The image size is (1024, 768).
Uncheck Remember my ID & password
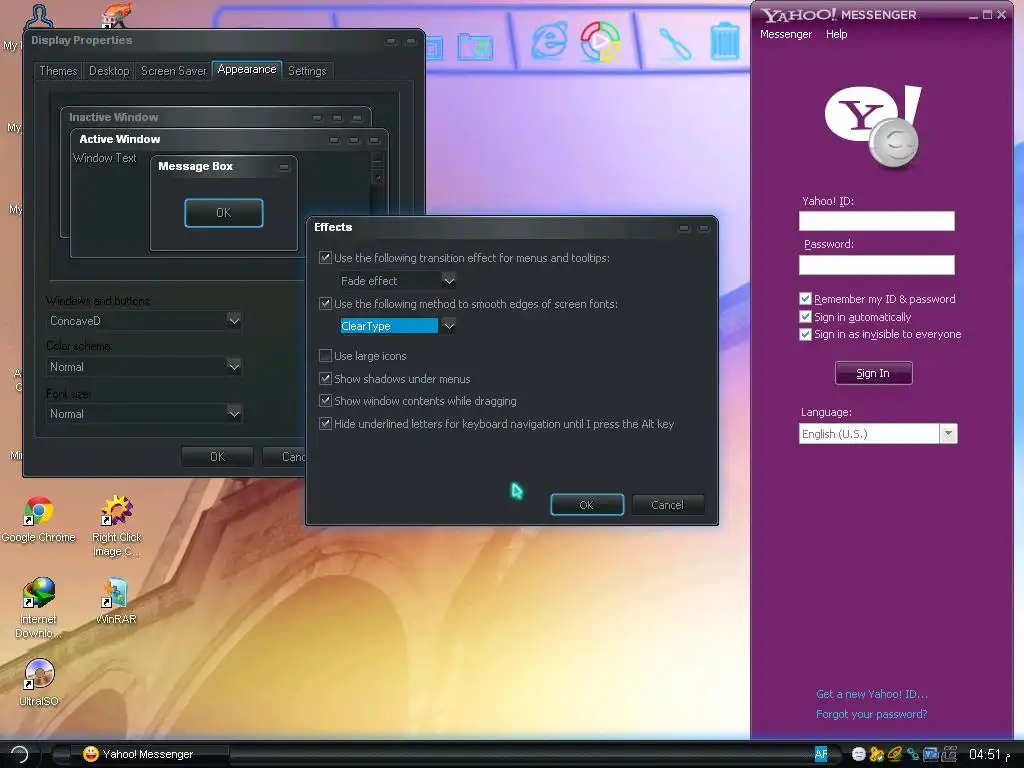click(x=805, y=298)
